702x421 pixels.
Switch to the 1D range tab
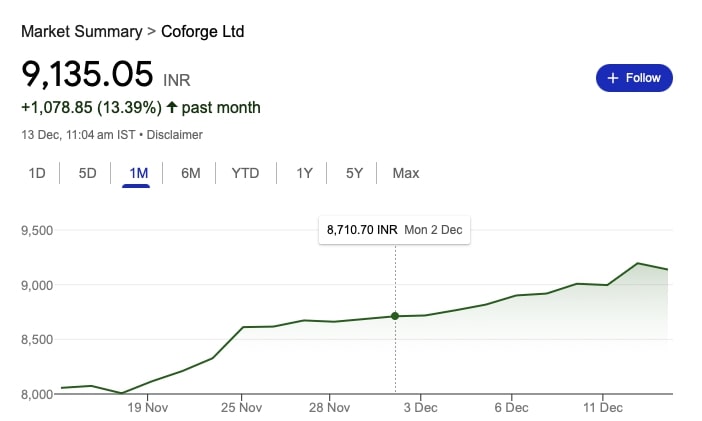pos(37,173)
